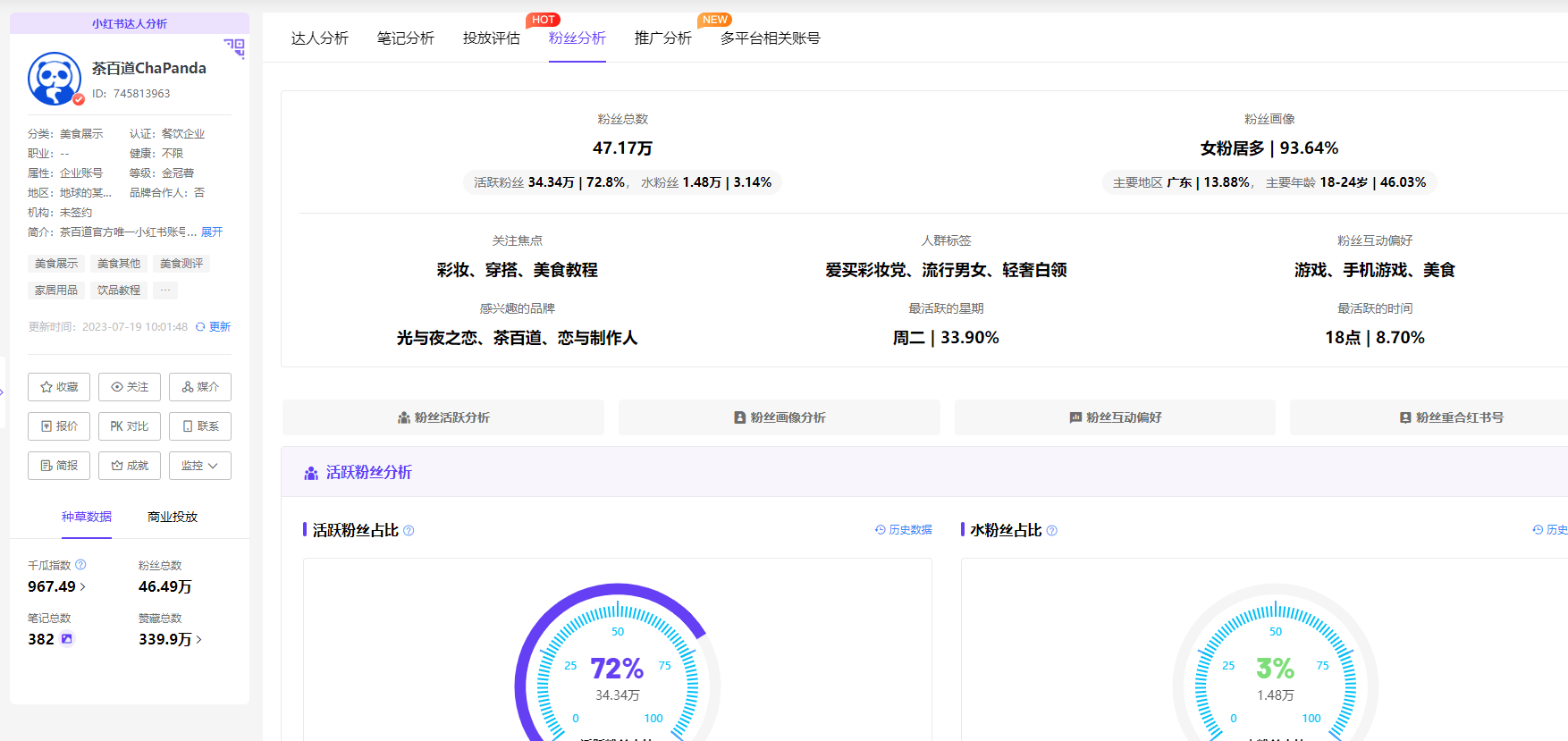Open 历史数据 for 水粉丝占比

click(1550, 530)
